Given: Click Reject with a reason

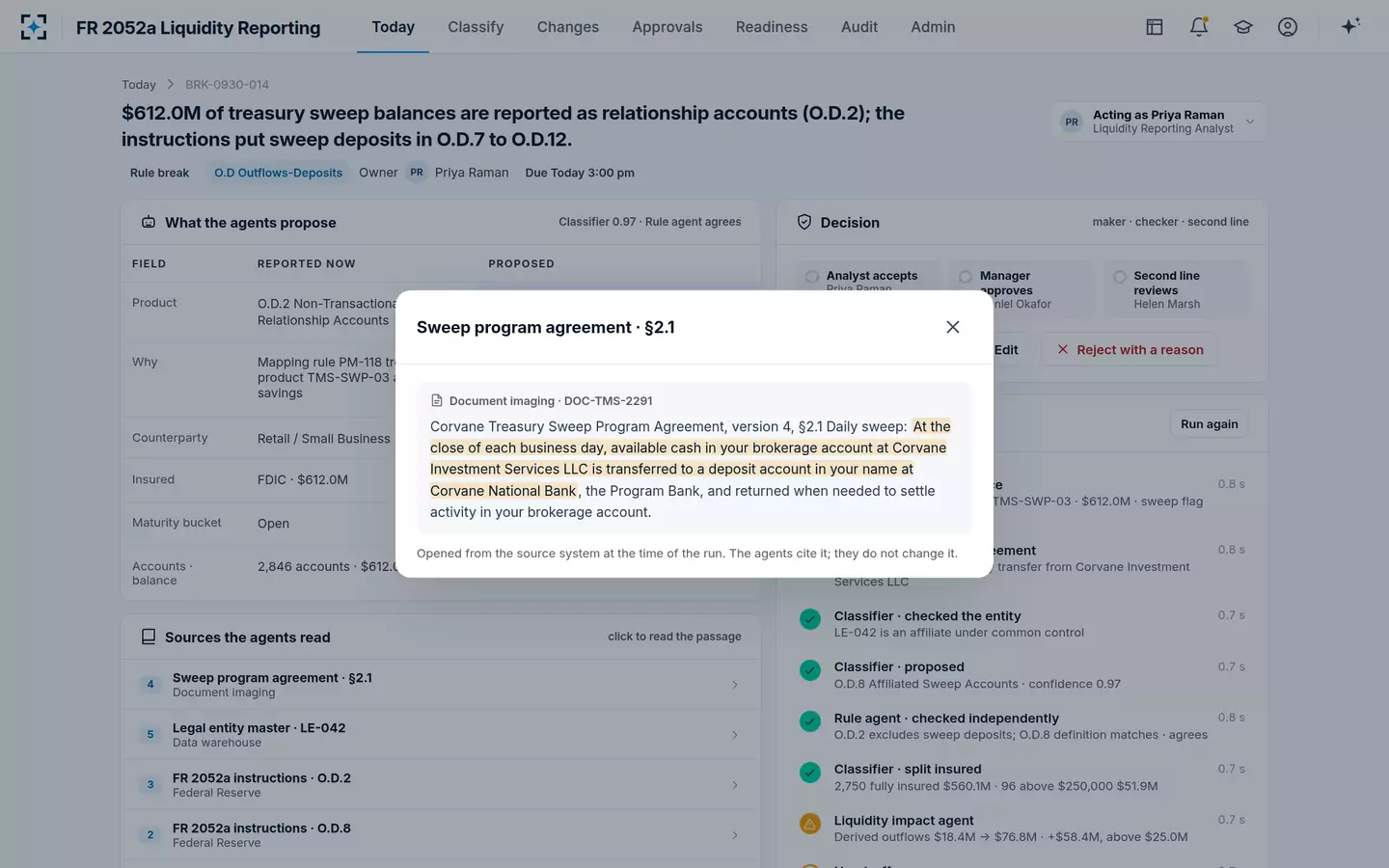Looking at the screenshot, I should click(x=1130, y=349).
